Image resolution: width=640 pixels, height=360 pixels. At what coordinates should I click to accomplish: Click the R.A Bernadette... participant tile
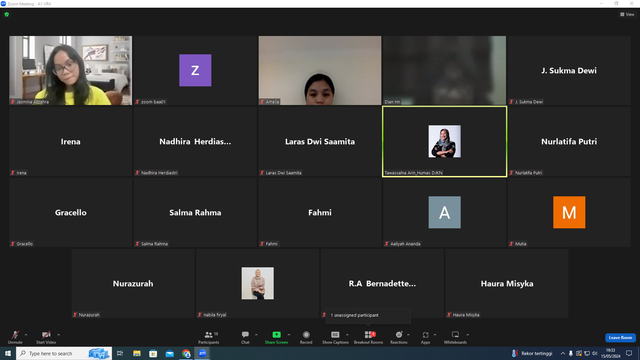coord(382,283)
